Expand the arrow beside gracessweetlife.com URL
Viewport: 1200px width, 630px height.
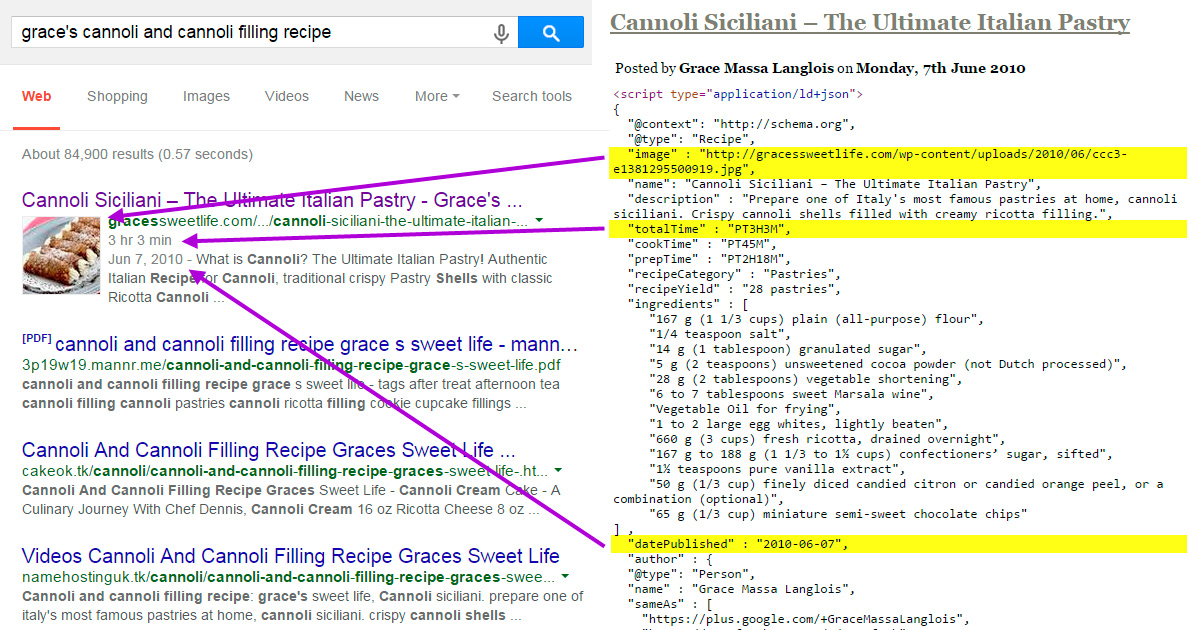tap(540, 221)
